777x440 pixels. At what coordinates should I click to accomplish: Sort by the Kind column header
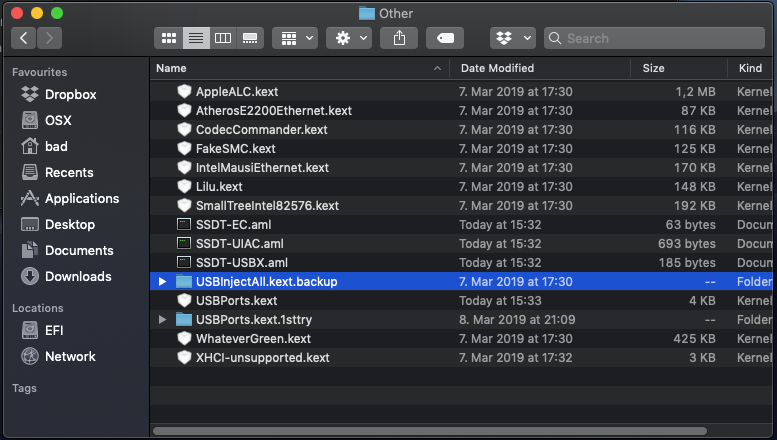[750, 68]
